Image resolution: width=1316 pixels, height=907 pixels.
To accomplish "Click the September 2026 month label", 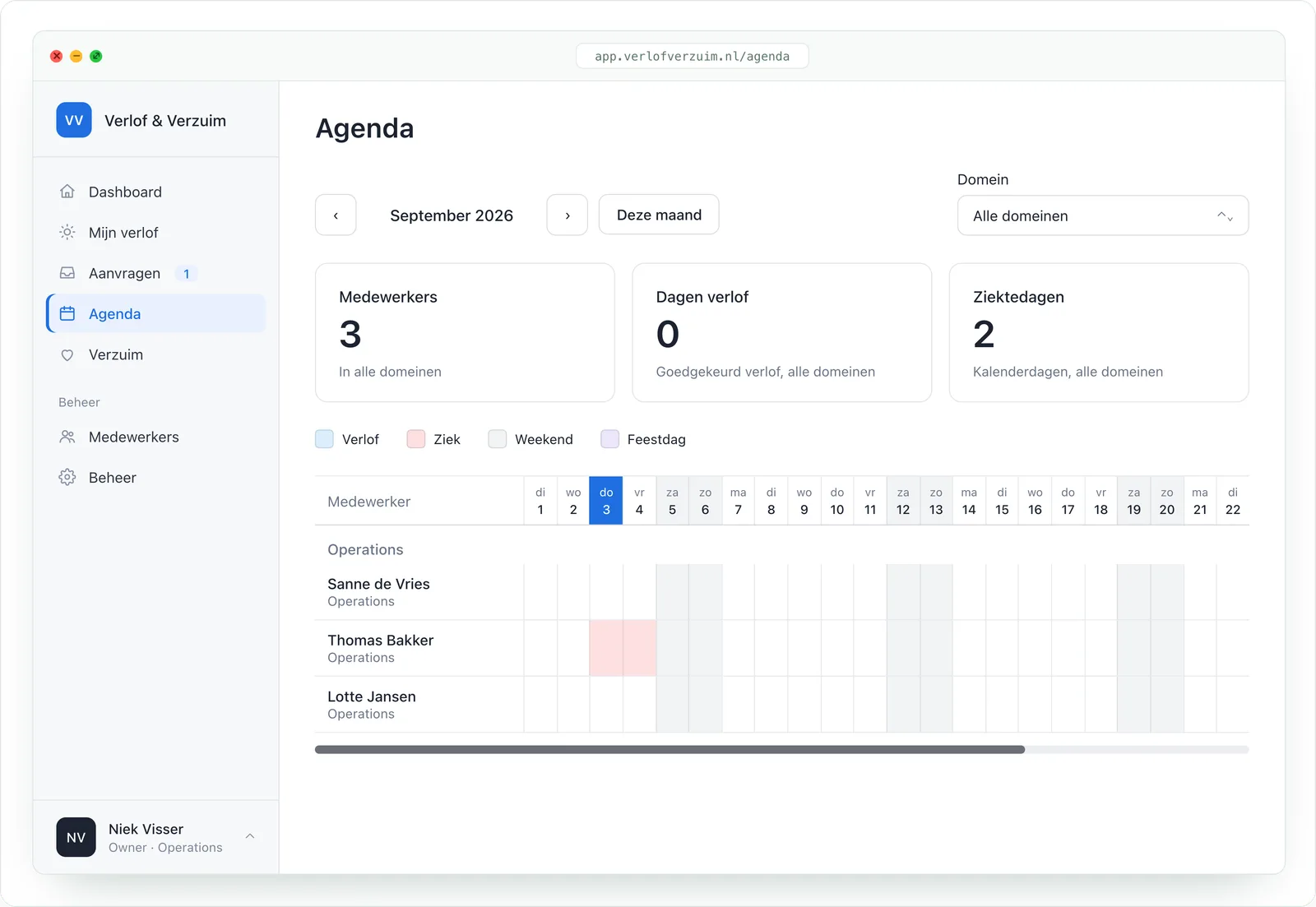I will pos(452,215).
